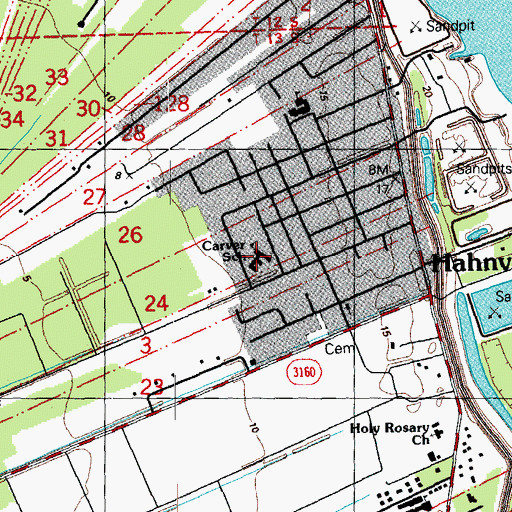Viewport: 512px width, 512px height.
Task: Click the red section number 26
Action: 130,235
